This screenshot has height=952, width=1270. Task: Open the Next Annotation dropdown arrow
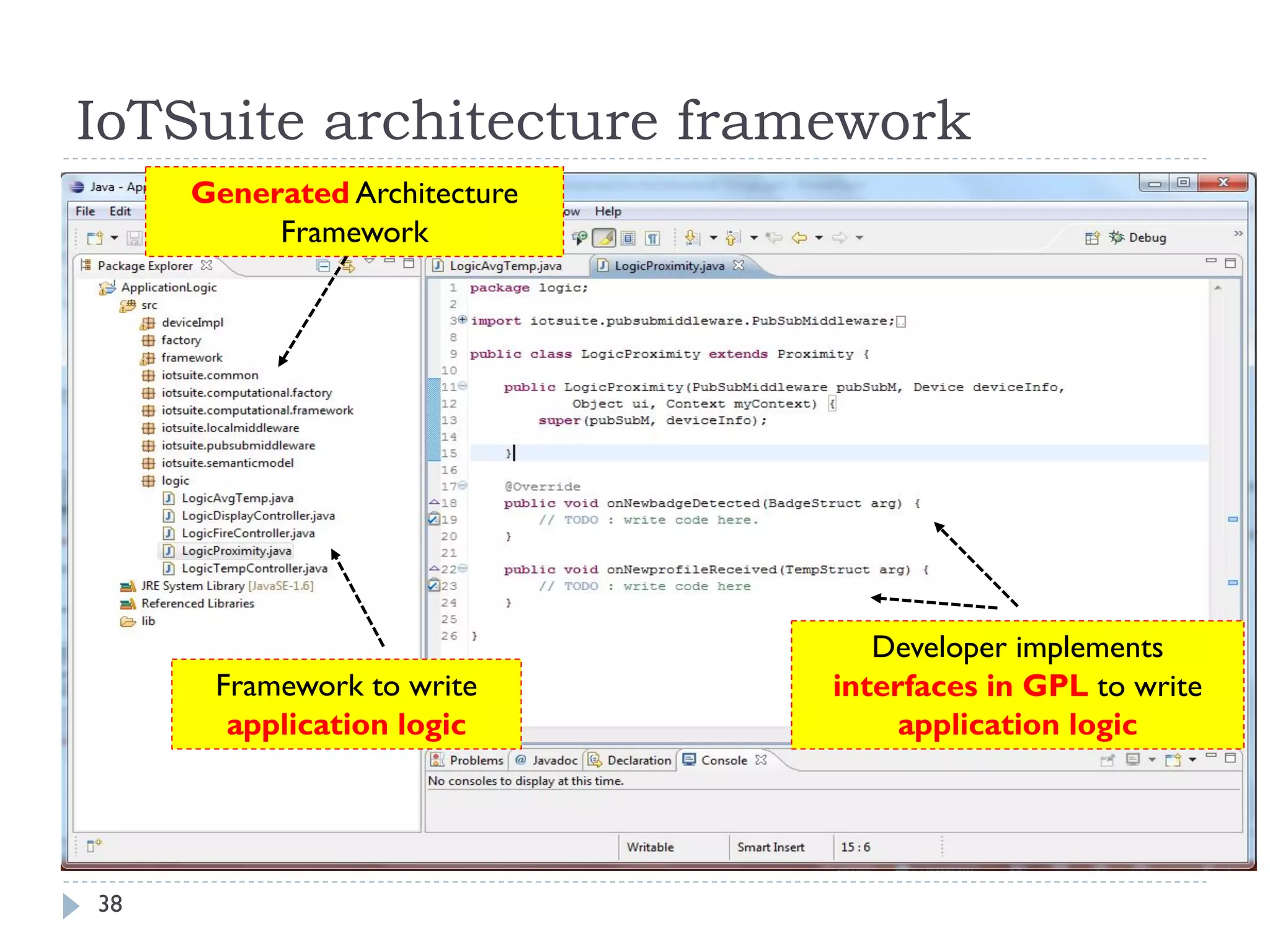click(x=713, y=238)
